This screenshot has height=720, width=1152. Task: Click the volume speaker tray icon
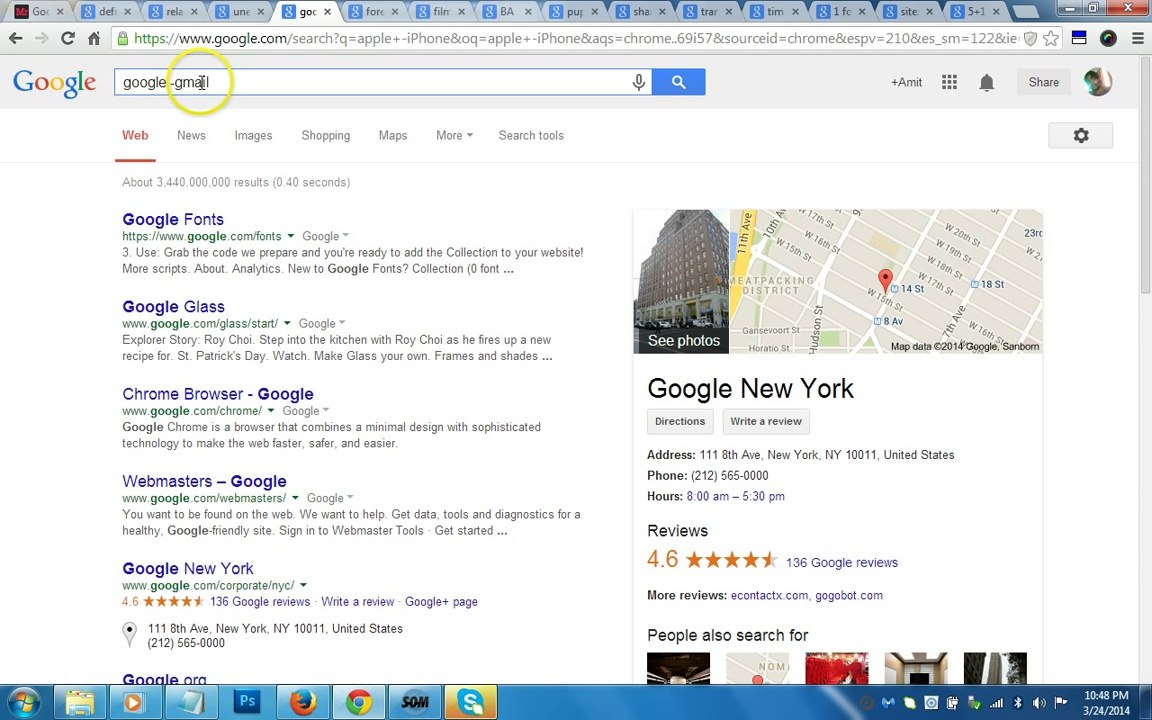[x=1038, y=703]
